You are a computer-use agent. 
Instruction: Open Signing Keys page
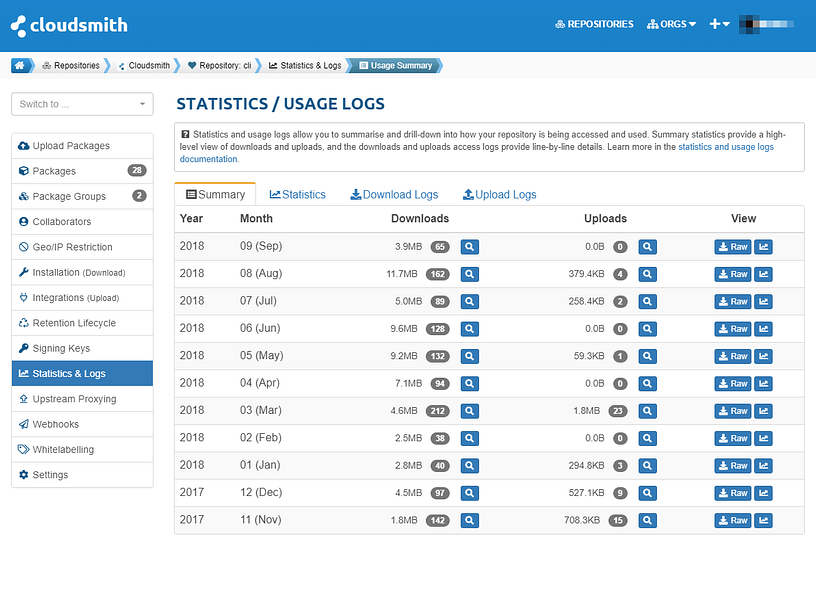(82, 348)
